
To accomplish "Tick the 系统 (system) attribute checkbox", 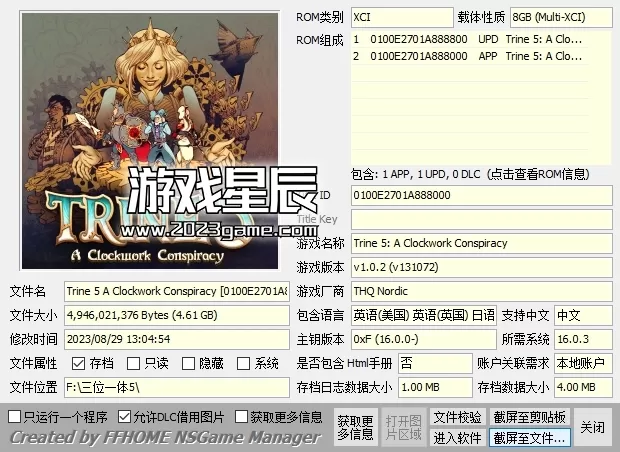I will coord(243,364).
